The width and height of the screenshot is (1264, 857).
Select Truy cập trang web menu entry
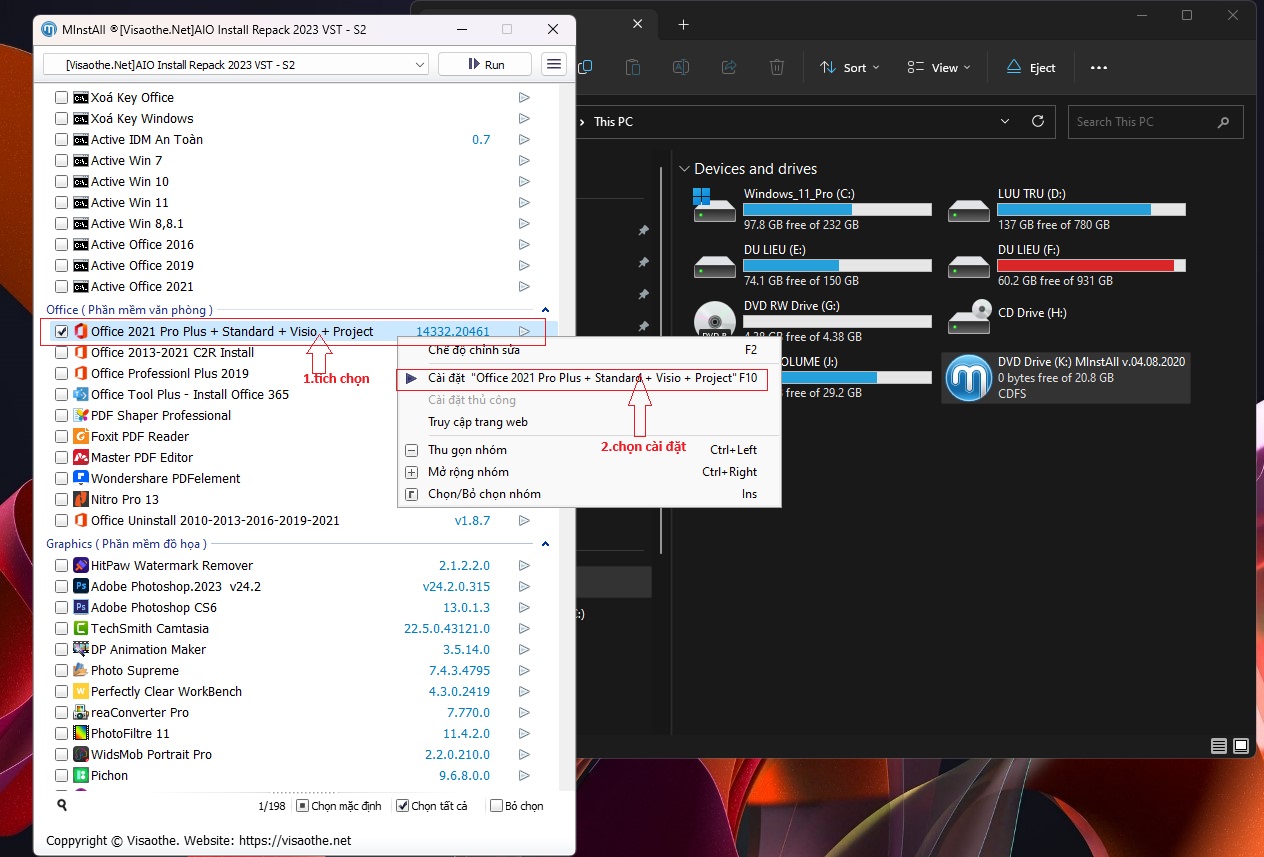[x=589, y=422]
